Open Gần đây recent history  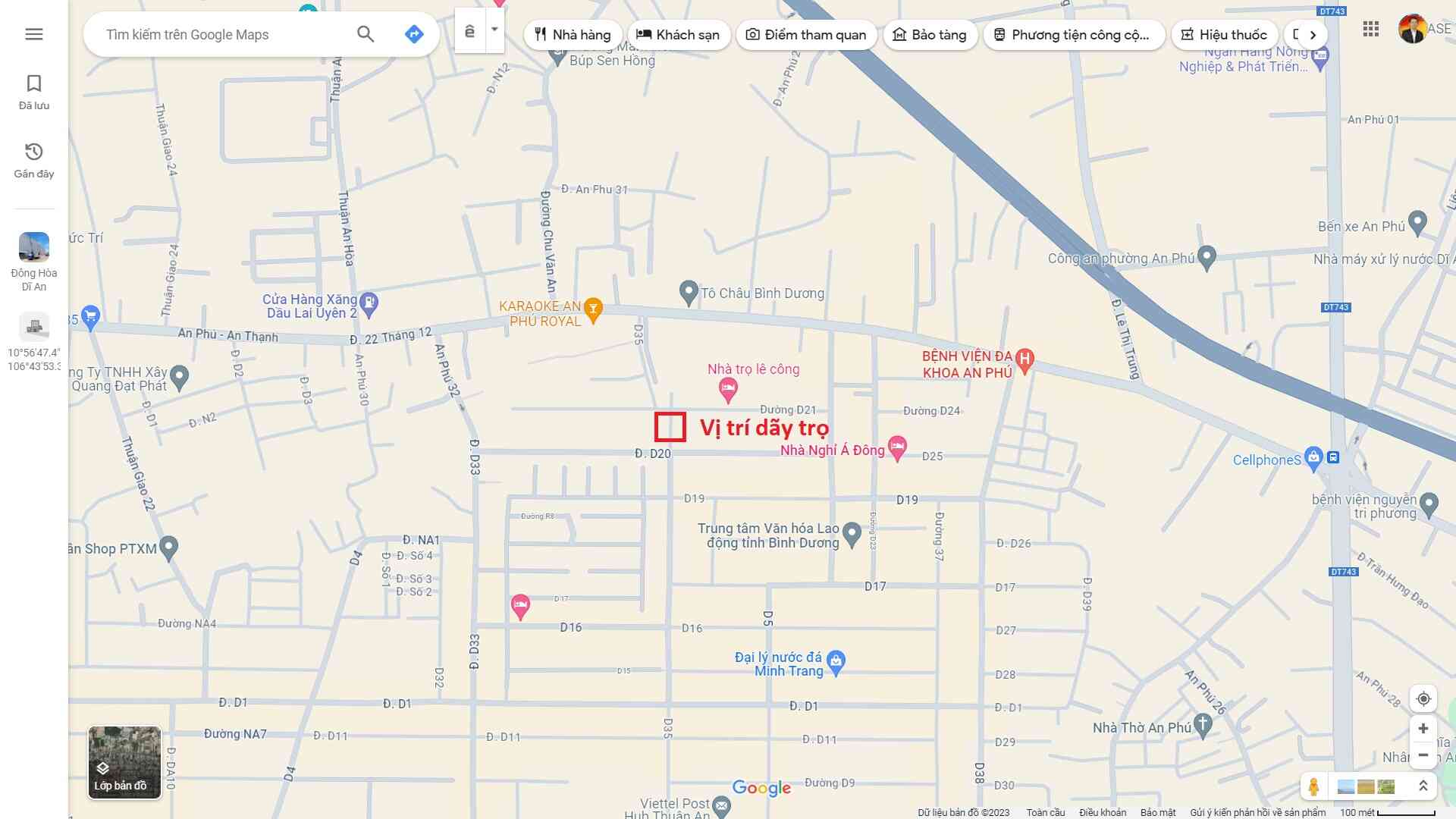[34, 160]
